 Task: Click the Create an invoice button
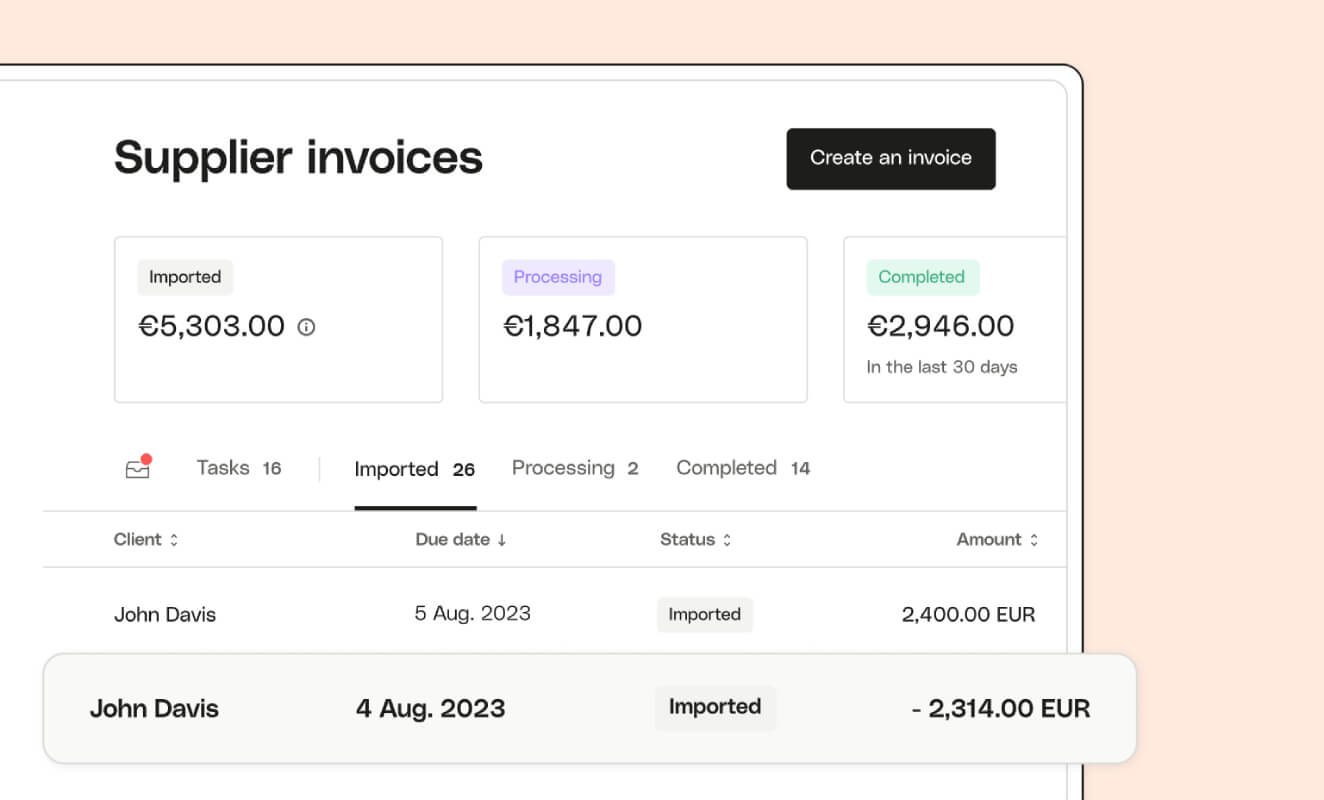pos(891,158)
